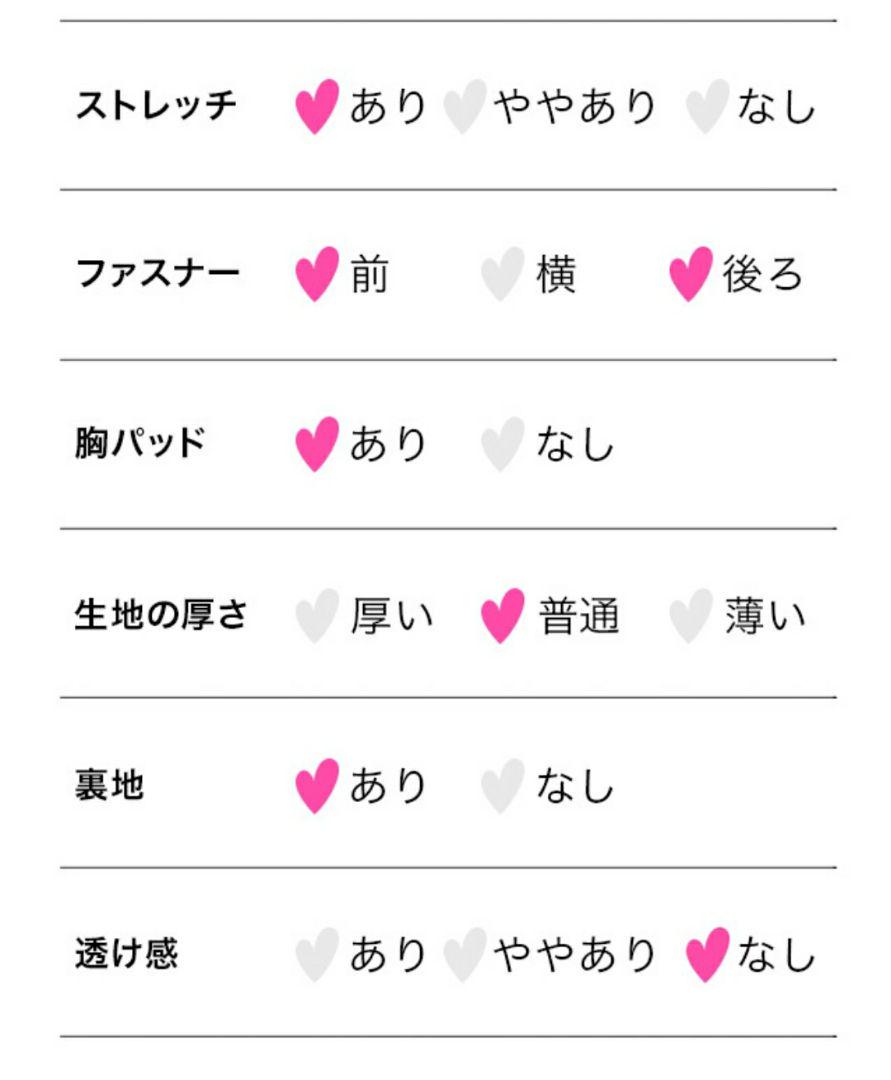The image size is (891, 1080).
Task: Toggle the pink heart for 裏地 あり
Action: (317, 786)
